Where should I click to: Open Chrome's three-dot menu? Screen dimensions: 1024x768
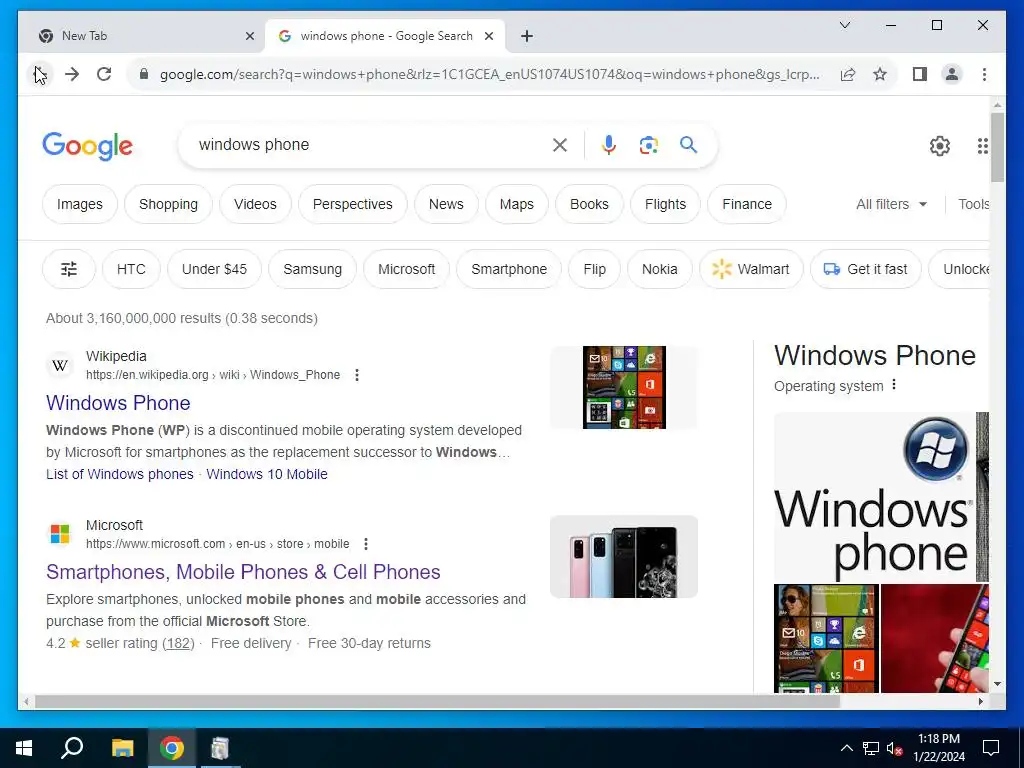click(x=984, y=74)
